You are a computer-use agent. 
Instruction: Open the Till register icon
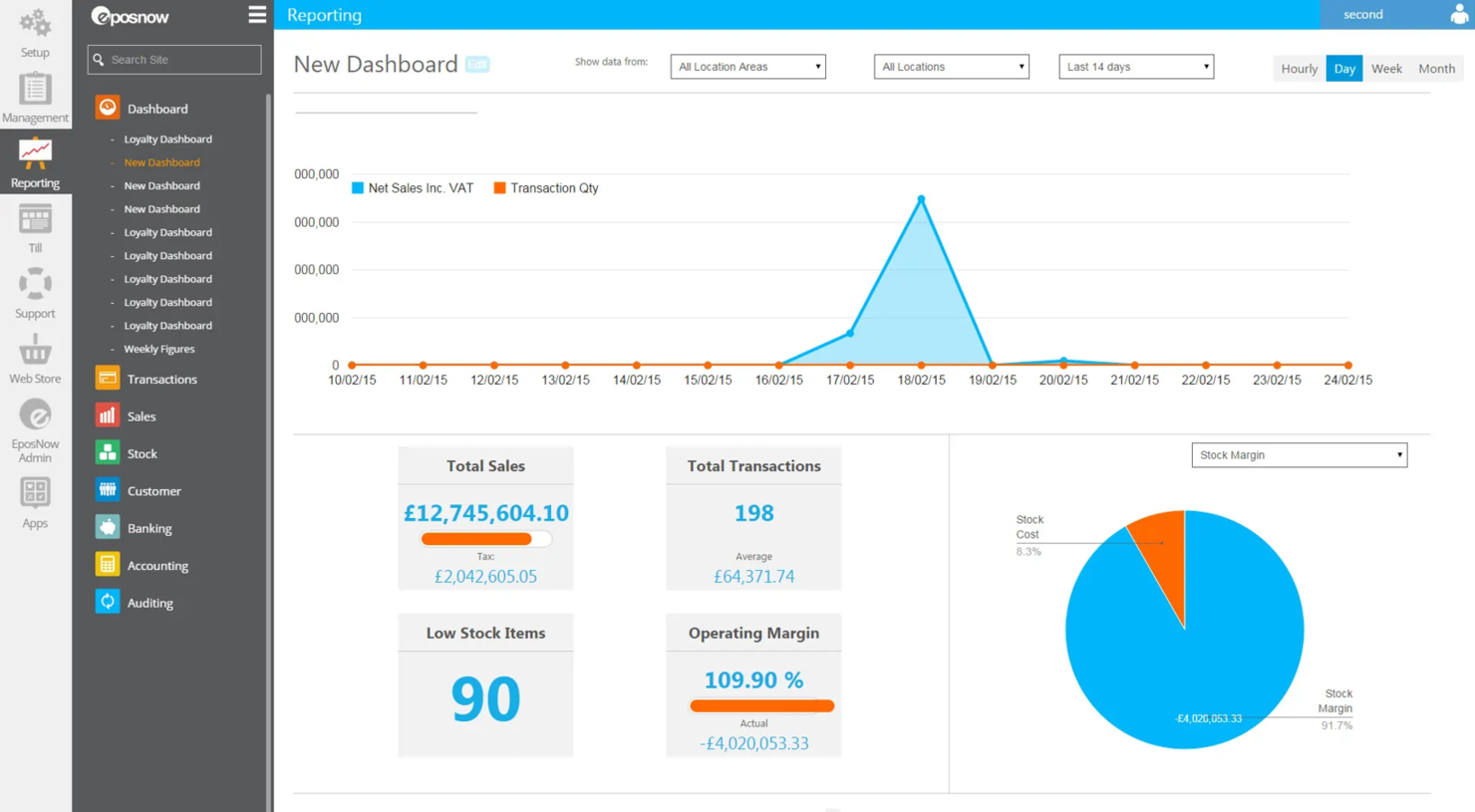(35, 219)
